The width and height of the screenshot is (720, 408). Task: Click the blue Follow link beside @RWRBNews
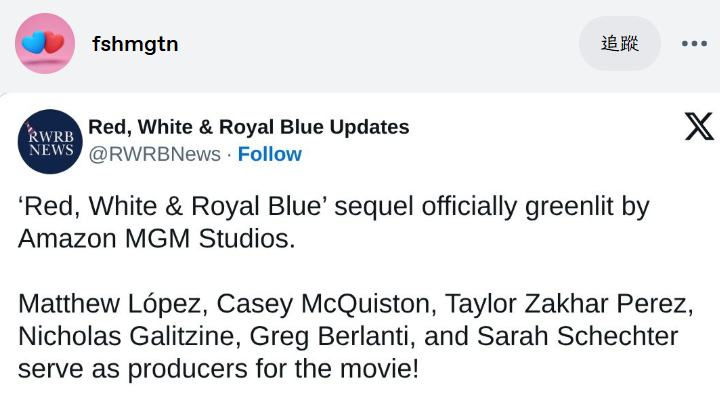click(x=269, y=154)
